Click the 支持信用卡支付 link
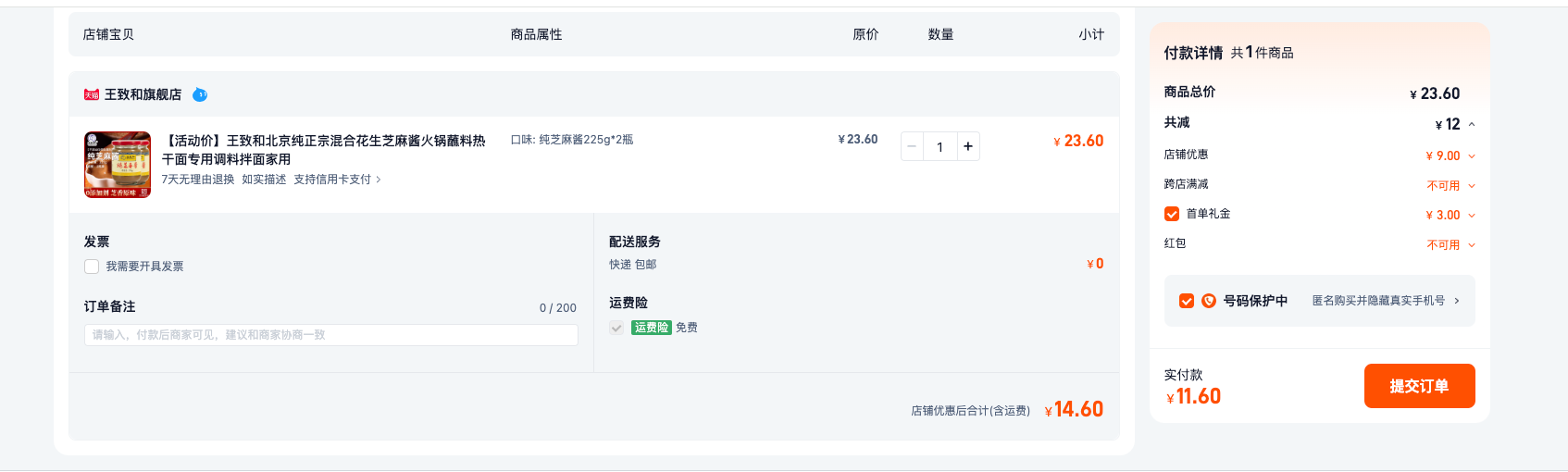1568x472 pixels. coord(332,180)
